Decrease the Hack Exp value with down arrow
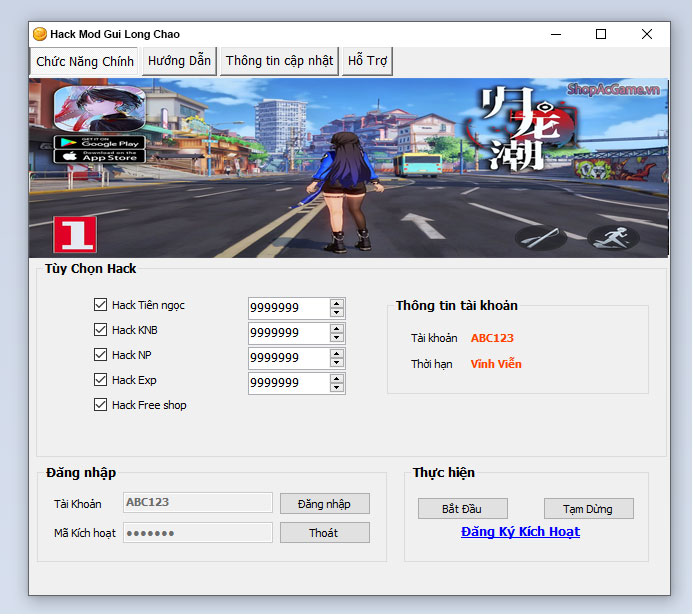Image resolution: width=693 pixels, height=616 pixels. point(337,388)
